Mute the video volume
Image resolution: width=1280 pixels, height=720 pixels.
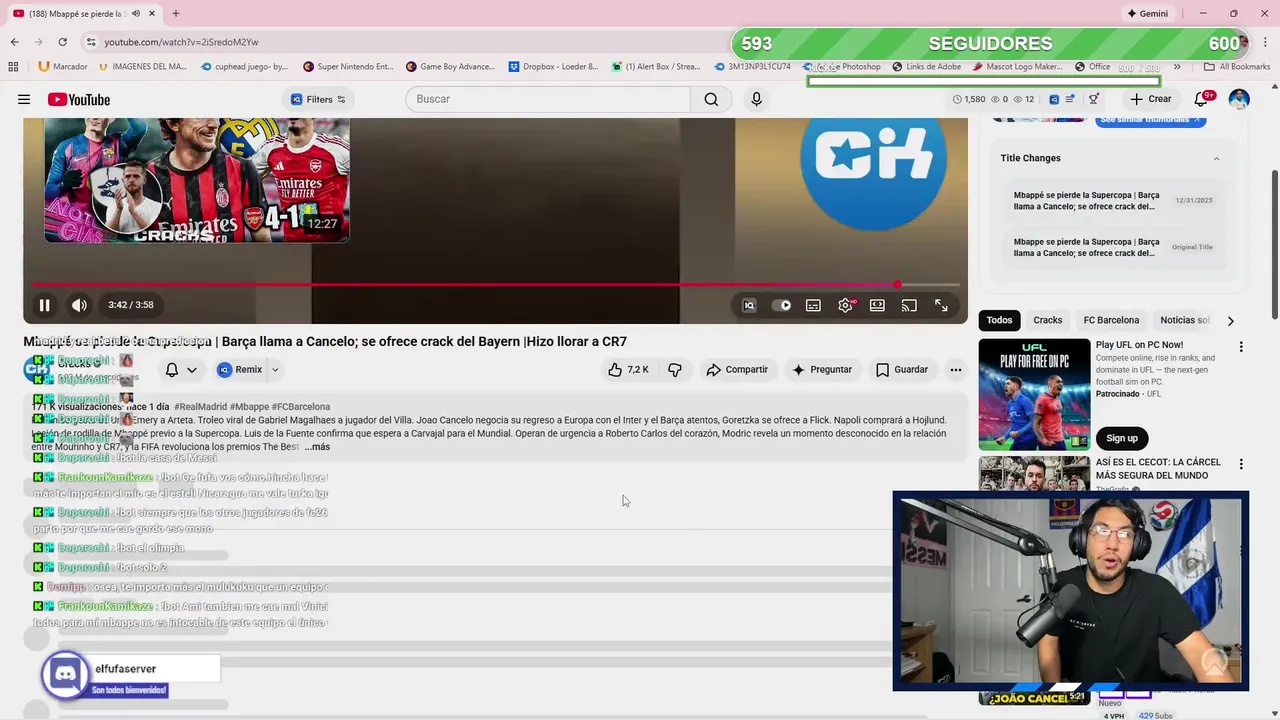tap(79, 305)
